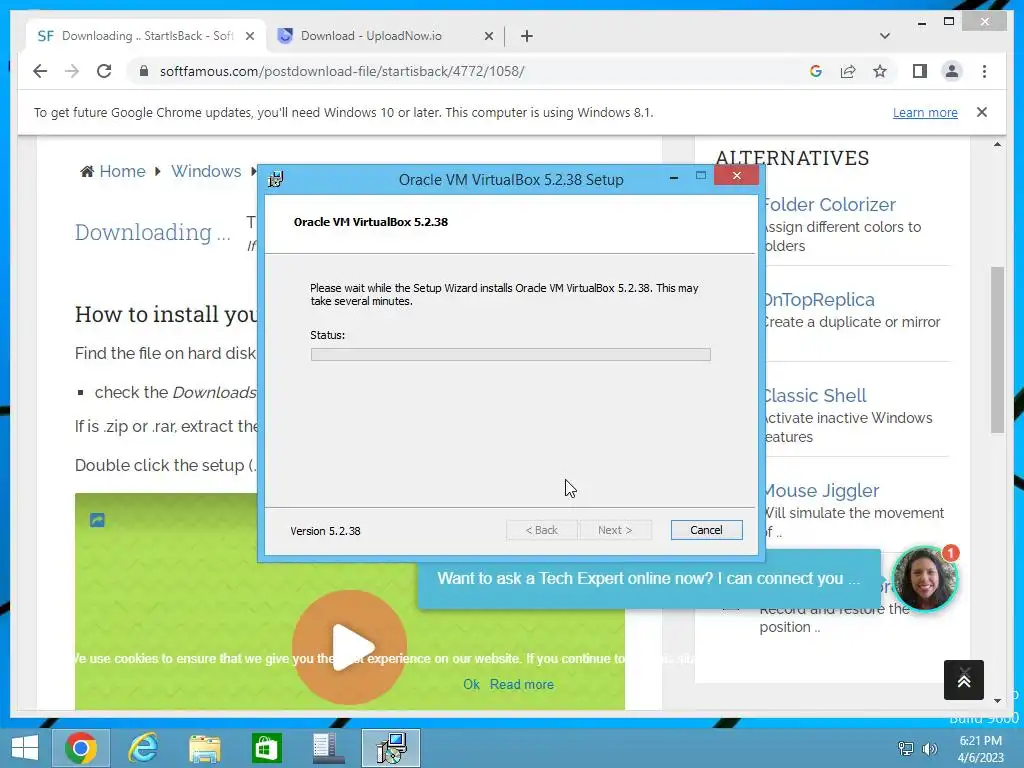Open Folder Colorizer alternative

pyautogui.click(x=829, y=204)
